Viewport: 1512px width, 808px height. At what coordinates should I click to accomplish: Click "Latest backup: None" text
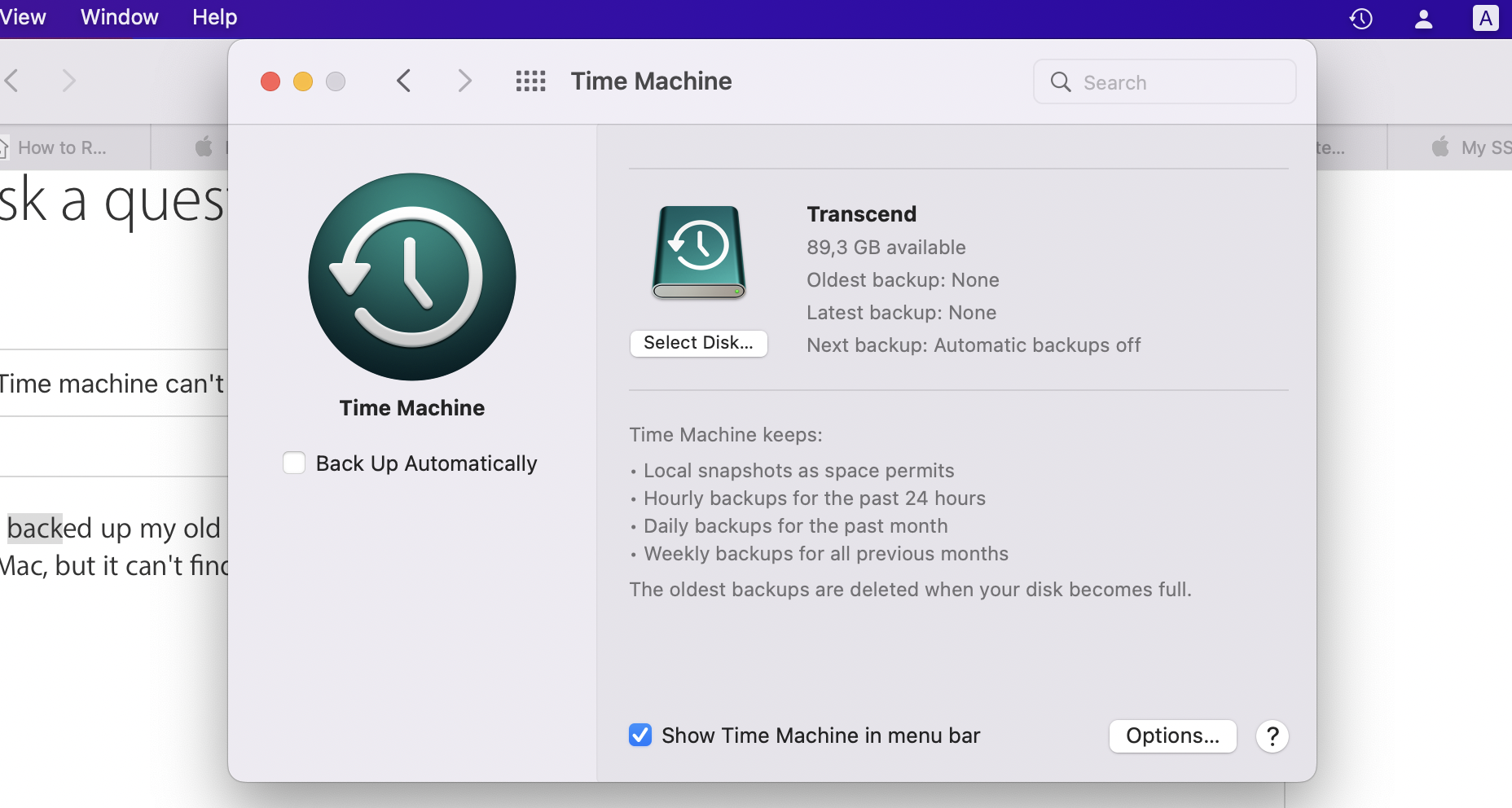pos(902,313)
